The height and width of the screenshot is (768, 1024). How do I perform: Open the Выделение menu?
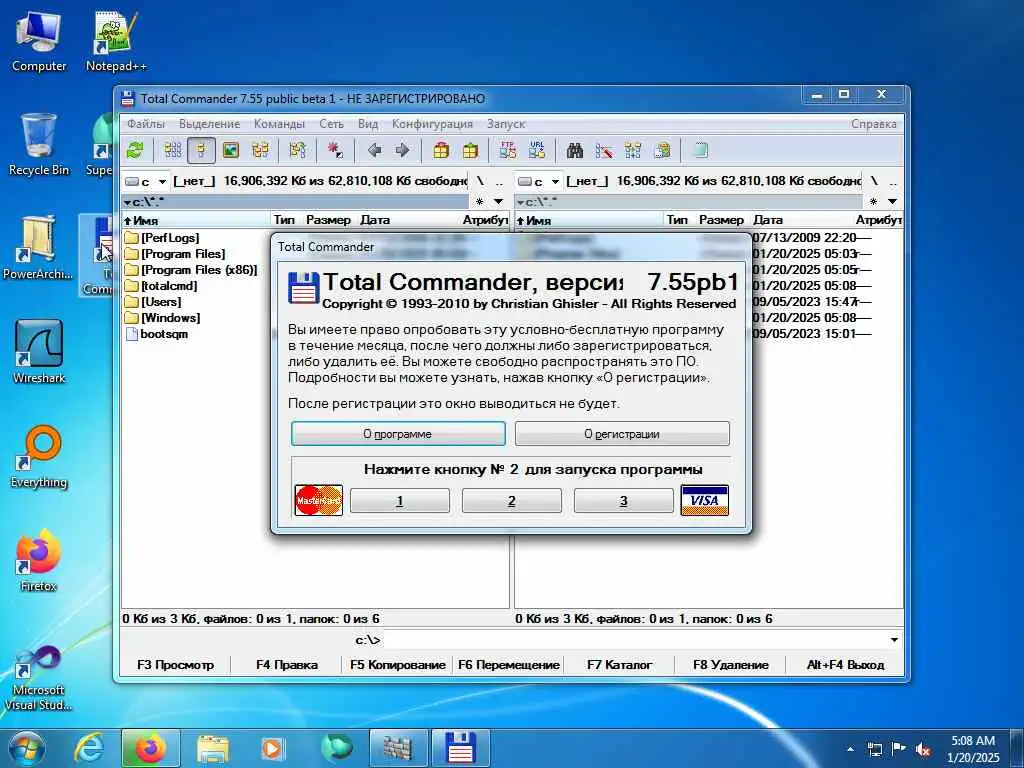tap(210, 124)
